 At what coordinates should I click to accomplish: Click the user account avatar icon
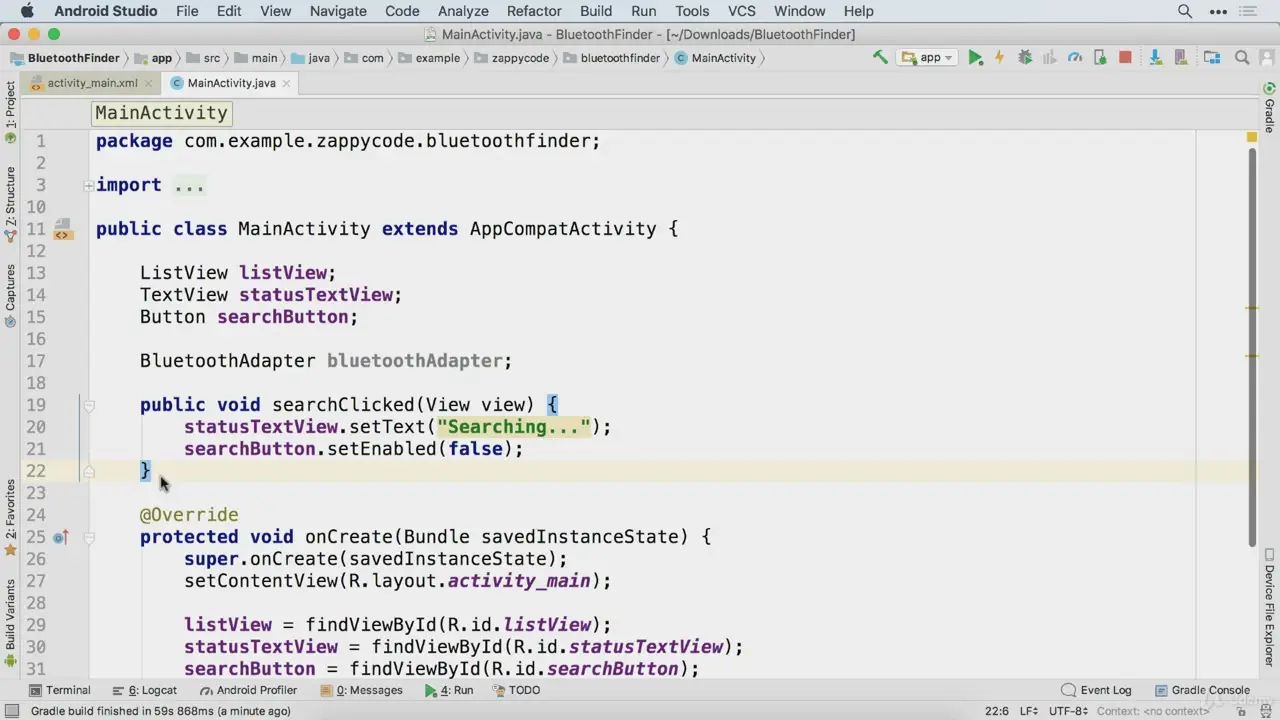click(1268, 58)
